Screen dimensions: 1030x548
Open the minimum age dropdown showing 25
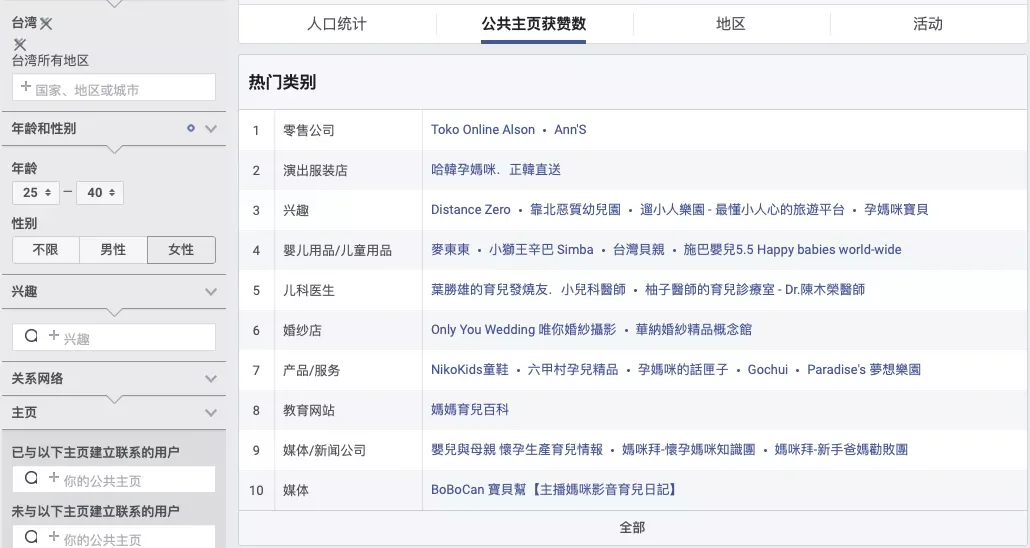(36, 193)
